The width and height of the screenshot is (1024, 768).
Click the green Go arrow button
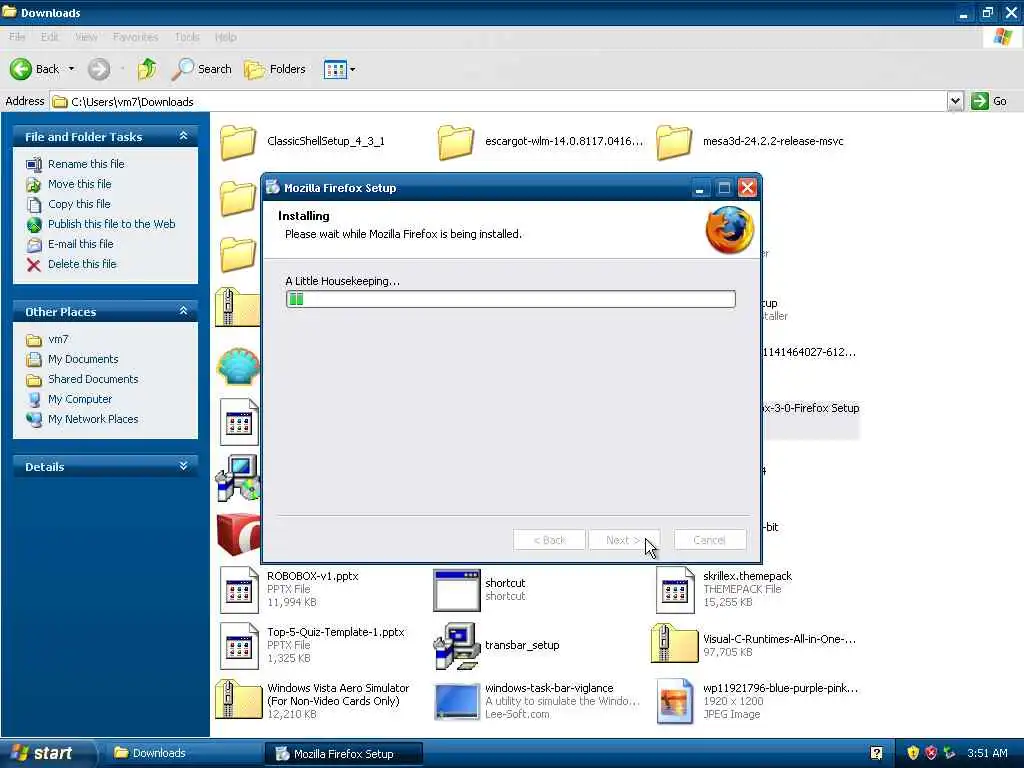click(x=979, y=101)
